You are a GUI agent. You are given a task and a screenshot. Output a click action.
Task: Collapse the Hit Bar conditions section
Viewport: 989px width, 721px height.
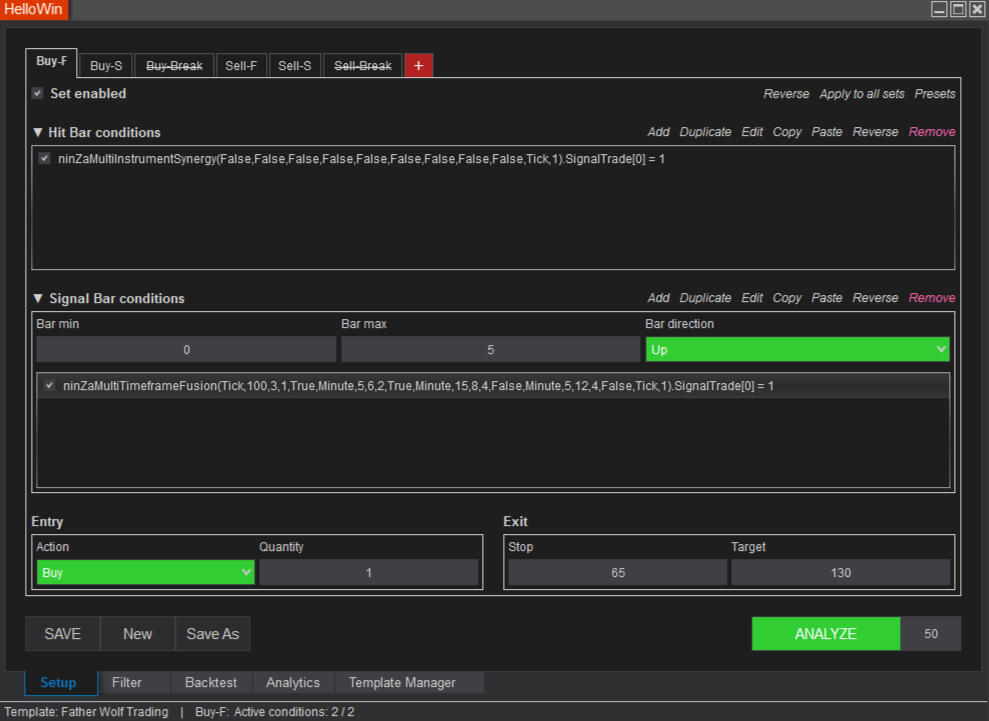click(38, 132)
